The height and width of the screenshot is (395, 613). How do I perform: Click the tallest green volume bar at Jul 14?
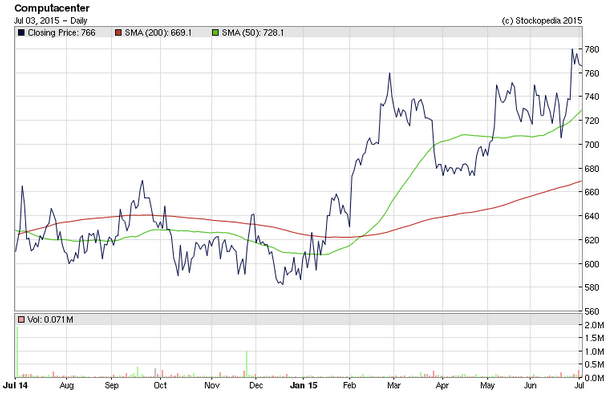(x=18, y=352)
